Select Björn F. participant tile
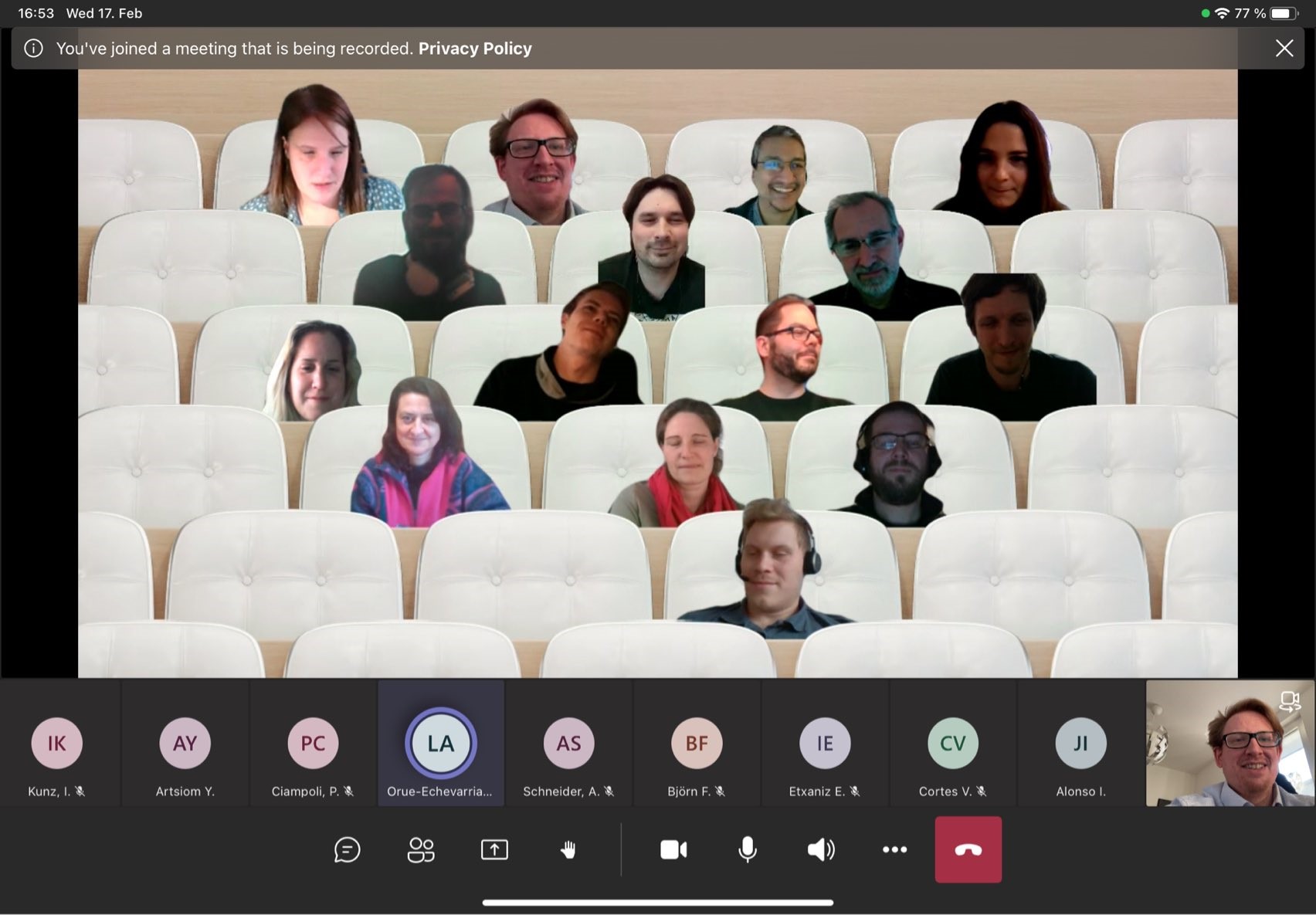Screen dimensions: 1316x915 click(x=697, y=743)
